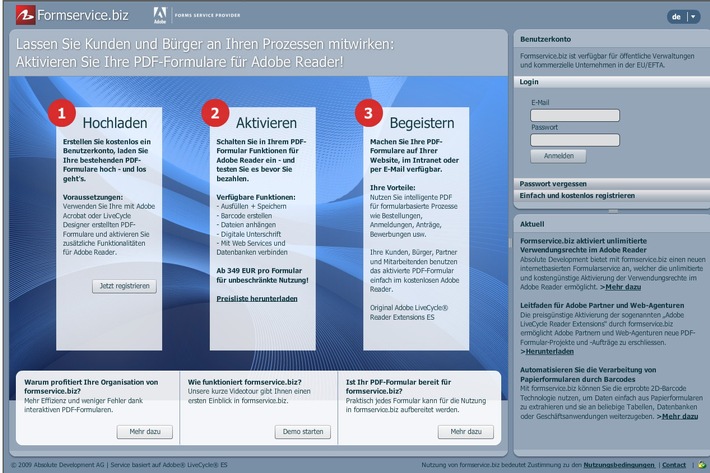Click '© 2009 Absolute Development AG' footer text
This screenshot has height=473, width=710.
58,465
